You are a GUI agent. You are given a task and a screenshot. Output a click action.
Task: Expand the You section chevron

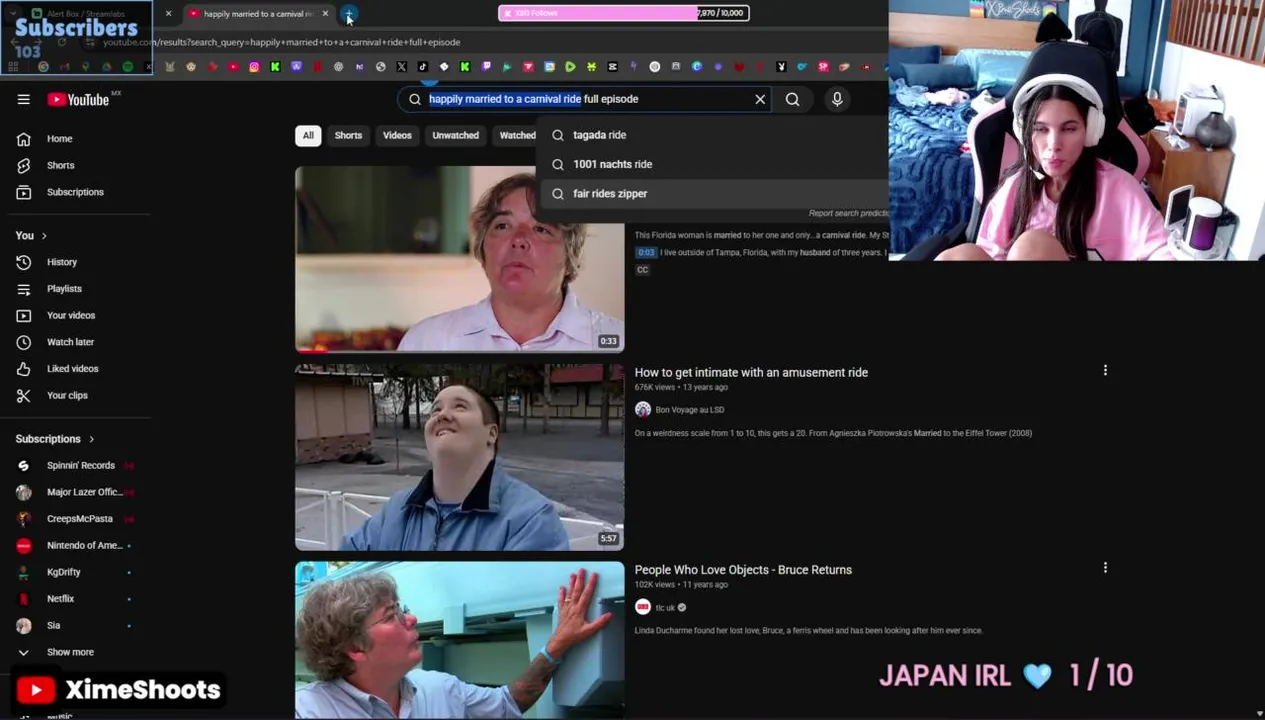44,236
